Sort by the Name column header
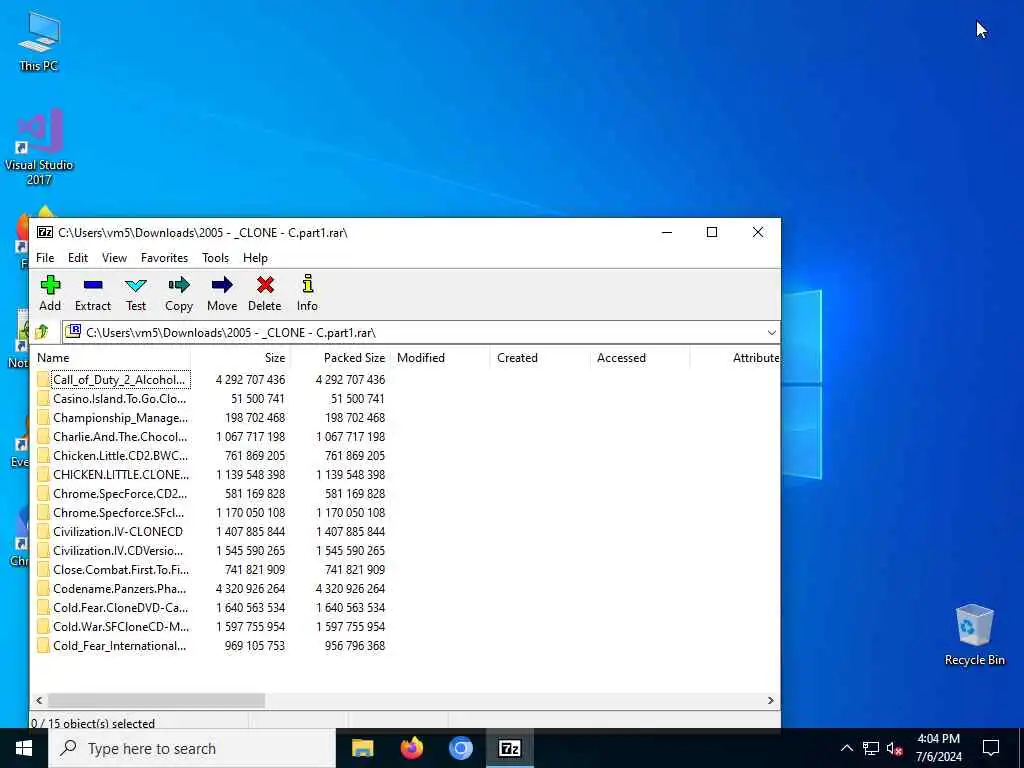Screen dimensions: 1024x768 112,358
